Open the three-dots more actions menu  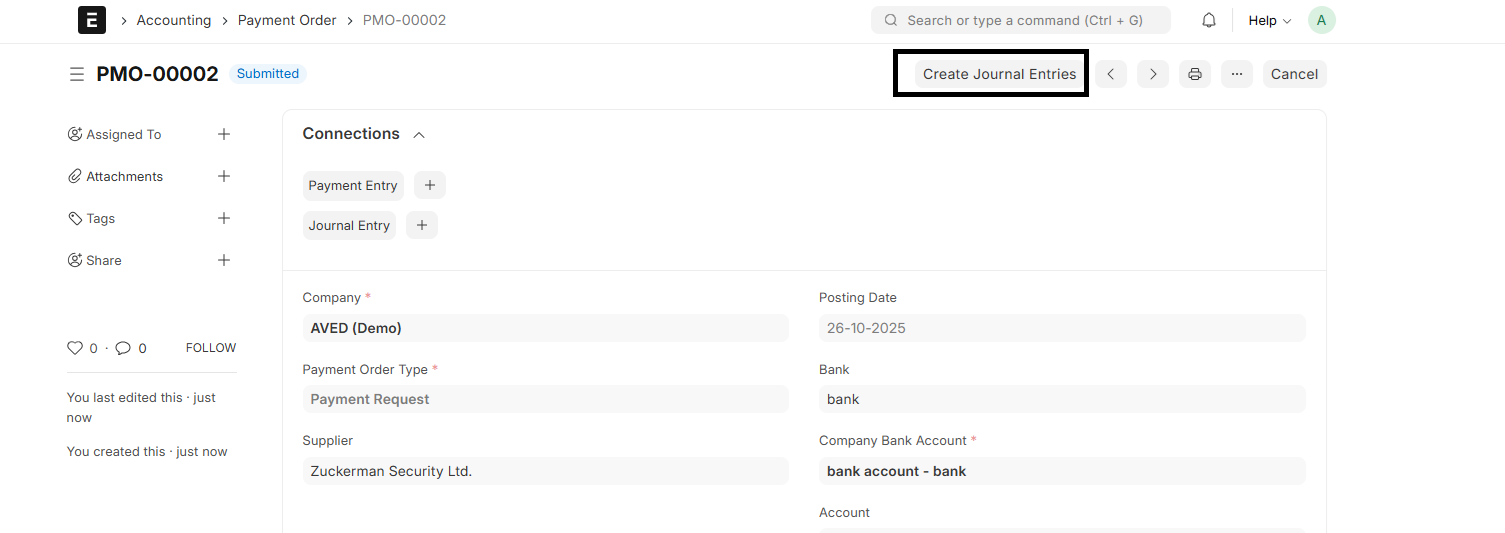pyautogui.click(x=1236, y=74)
